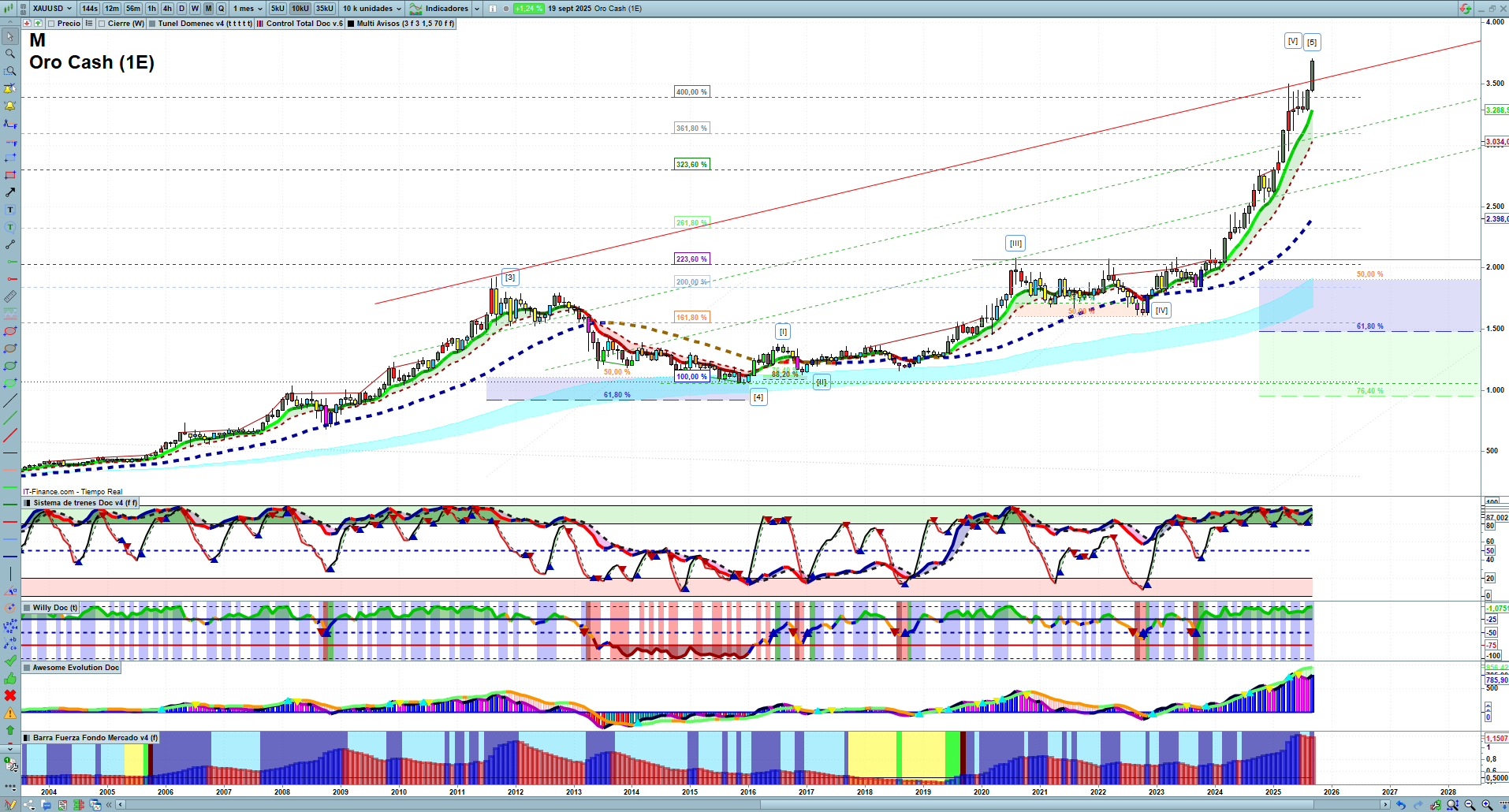Choose the ruler measurement tool

(10, 296)
